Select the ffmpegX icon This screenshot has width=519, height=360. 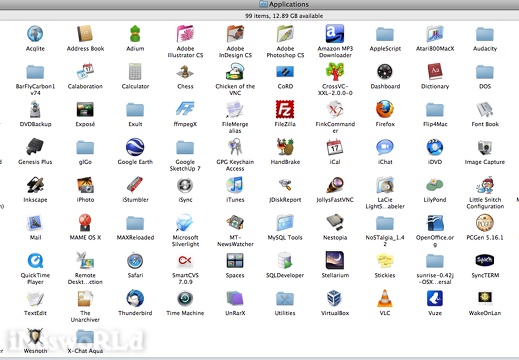click(185, 109)
